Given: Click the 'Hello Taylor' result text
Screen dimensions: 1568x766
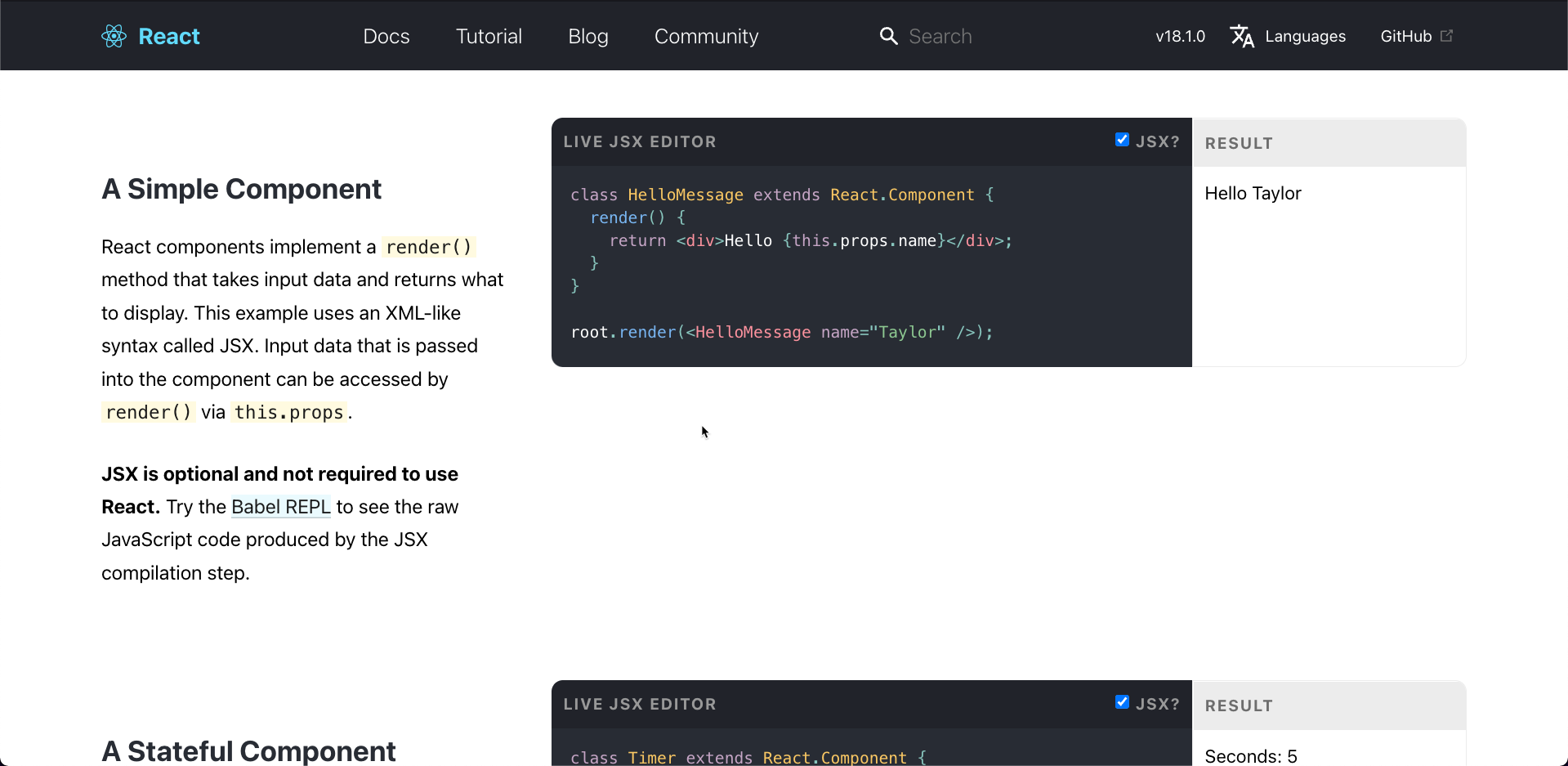Looking at the screenshot, I should pos(1253,194).
